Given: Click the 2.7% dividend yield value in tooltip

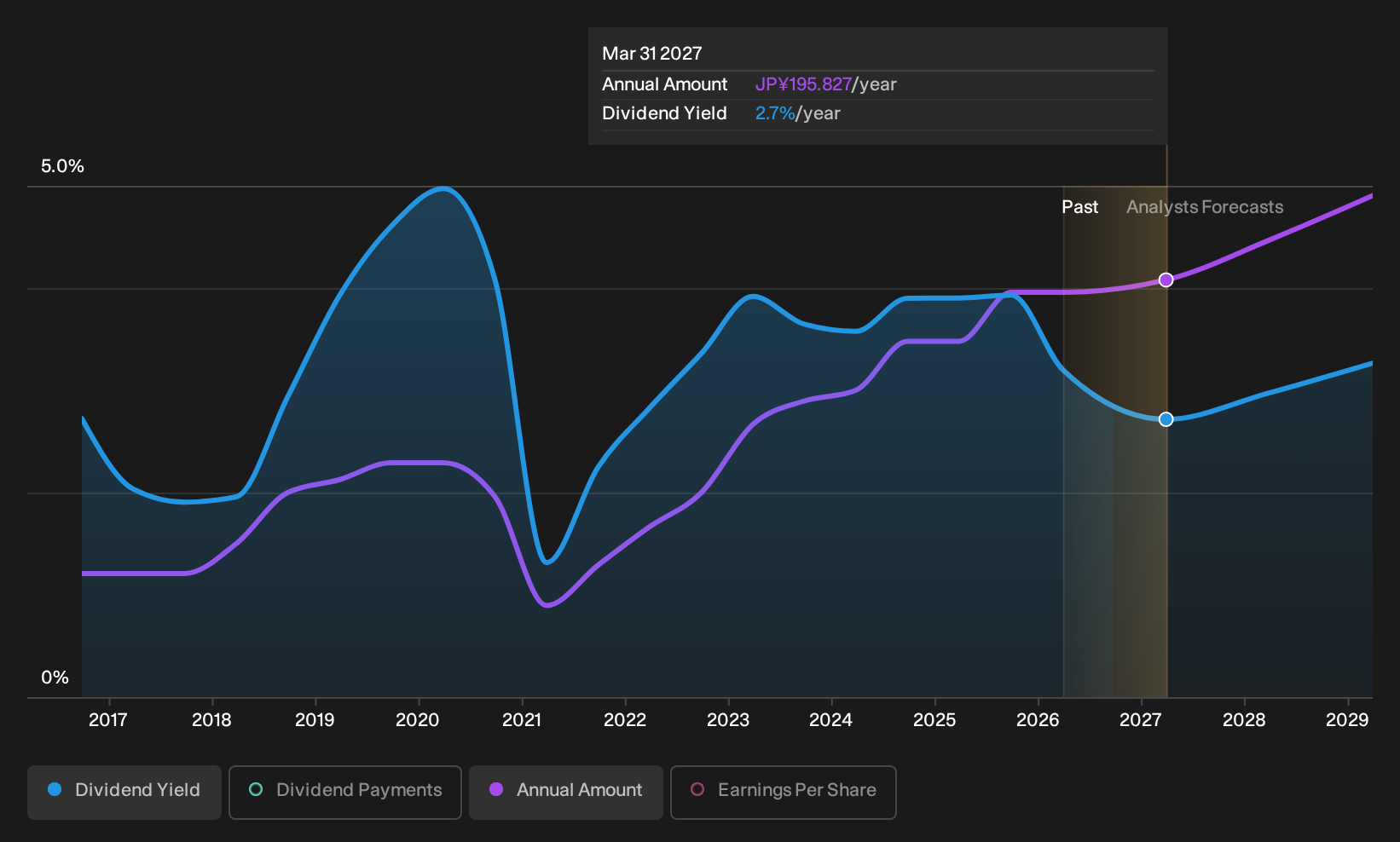Looking at the screenshot, I should click(775, 113).
